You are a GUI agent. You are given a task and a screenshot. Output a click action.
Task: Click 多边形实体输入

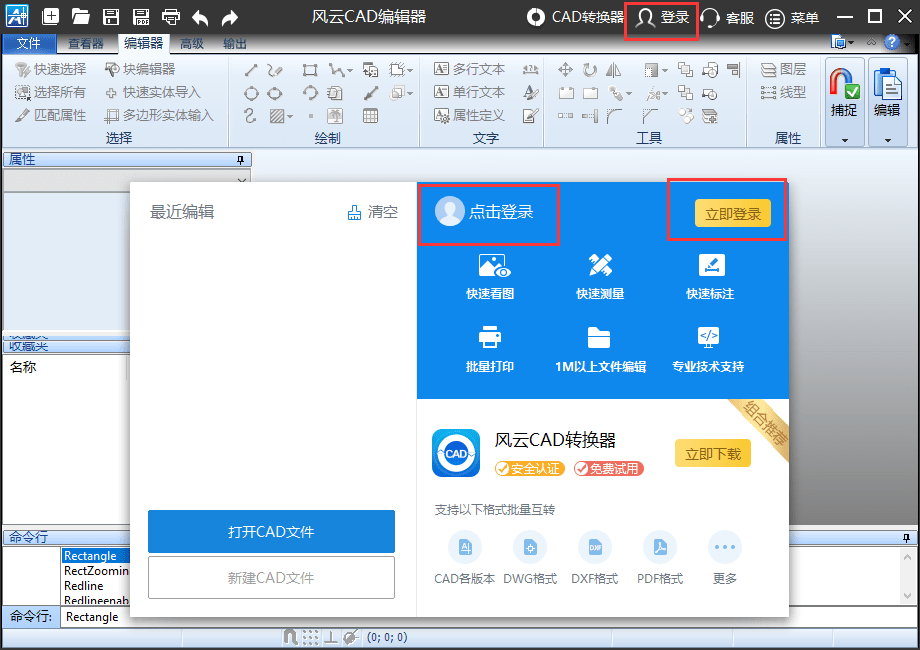tap(159, 115)
